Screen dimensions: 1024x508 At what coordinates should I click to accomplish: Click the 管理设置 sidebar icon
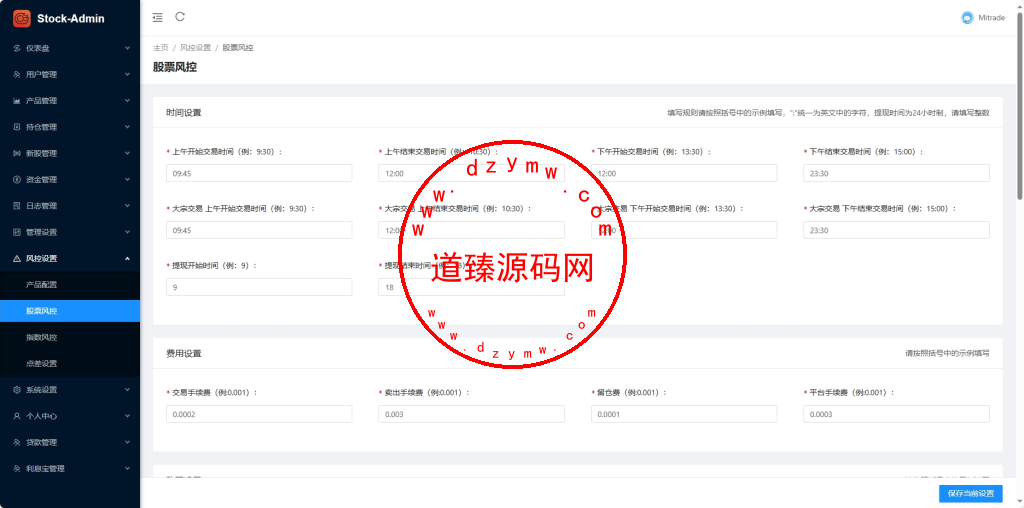coord(17,232)
